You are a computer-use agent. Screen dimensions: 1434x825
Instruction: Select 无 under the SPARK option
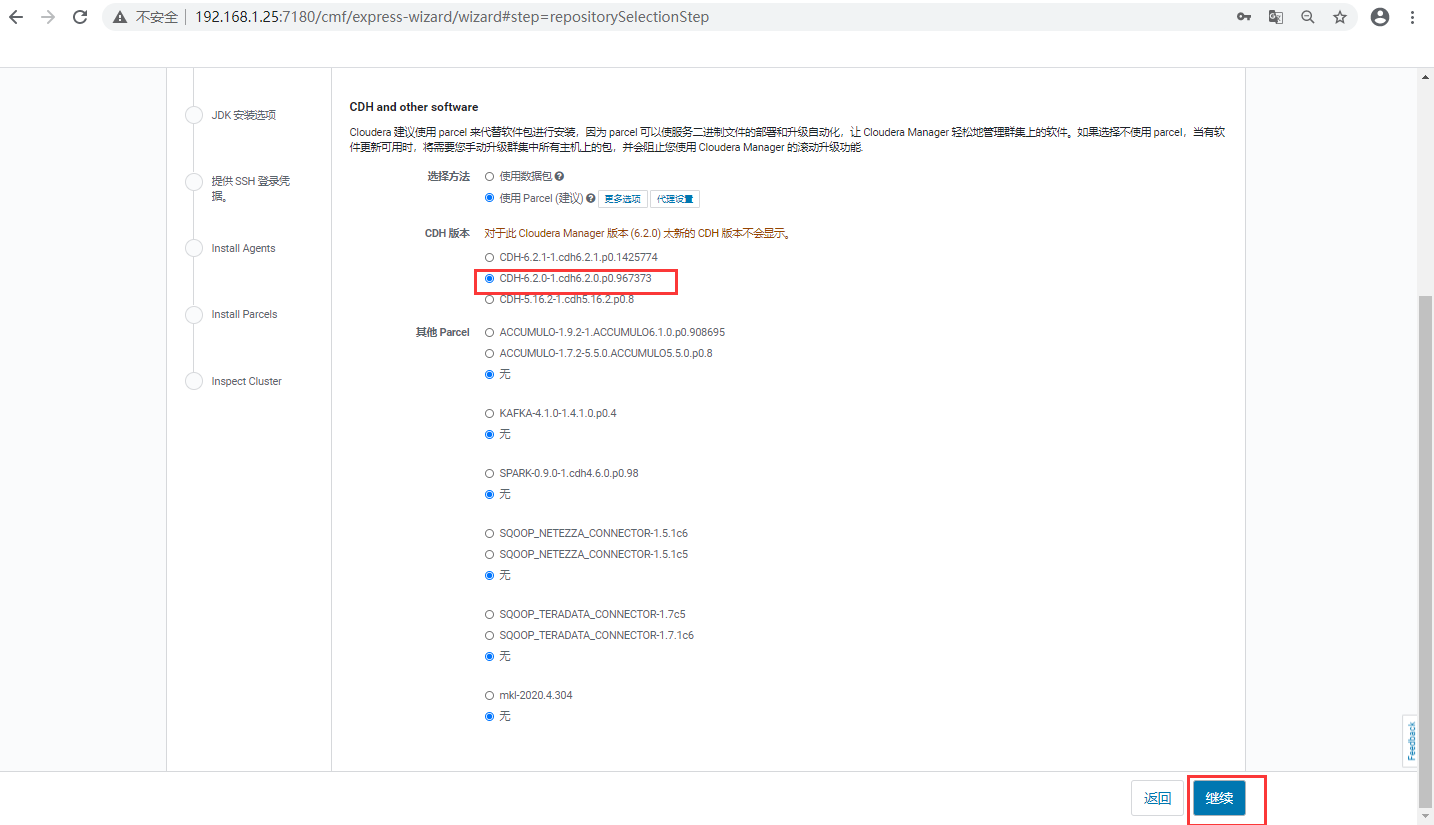pyautogui.click(x=489, y=494)
